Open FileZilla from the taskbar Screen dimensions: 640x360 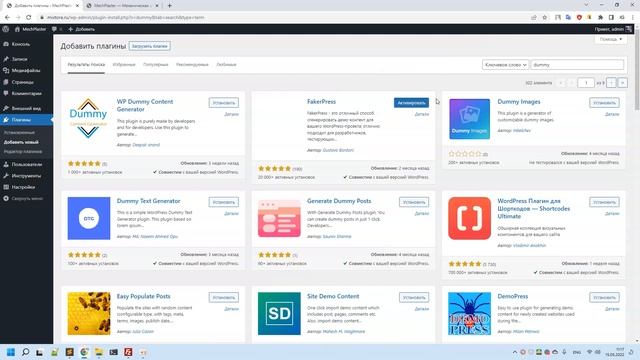point(128,352)
